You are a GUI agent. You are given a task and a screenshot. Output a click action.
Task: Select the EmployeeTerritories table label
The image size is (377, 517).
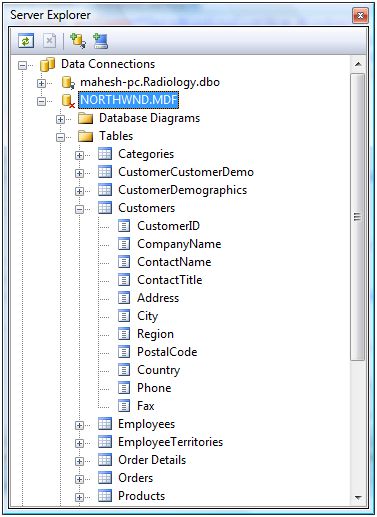[x=170, y=442]
